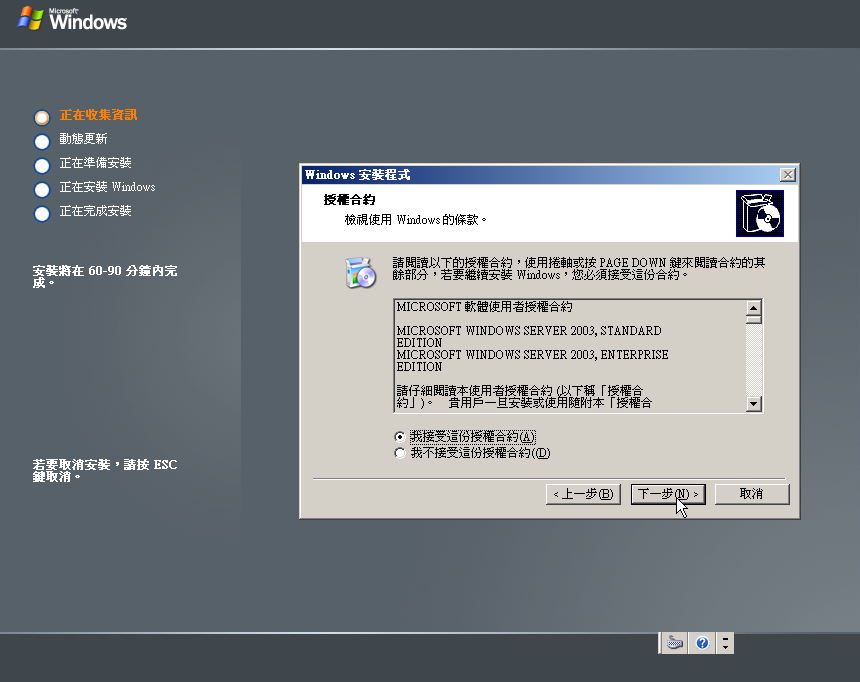This screenshot has width=860, height=682.
Task: Click the 授權合約 heading text
Action: pyautogui.click(x=349, y=200)
